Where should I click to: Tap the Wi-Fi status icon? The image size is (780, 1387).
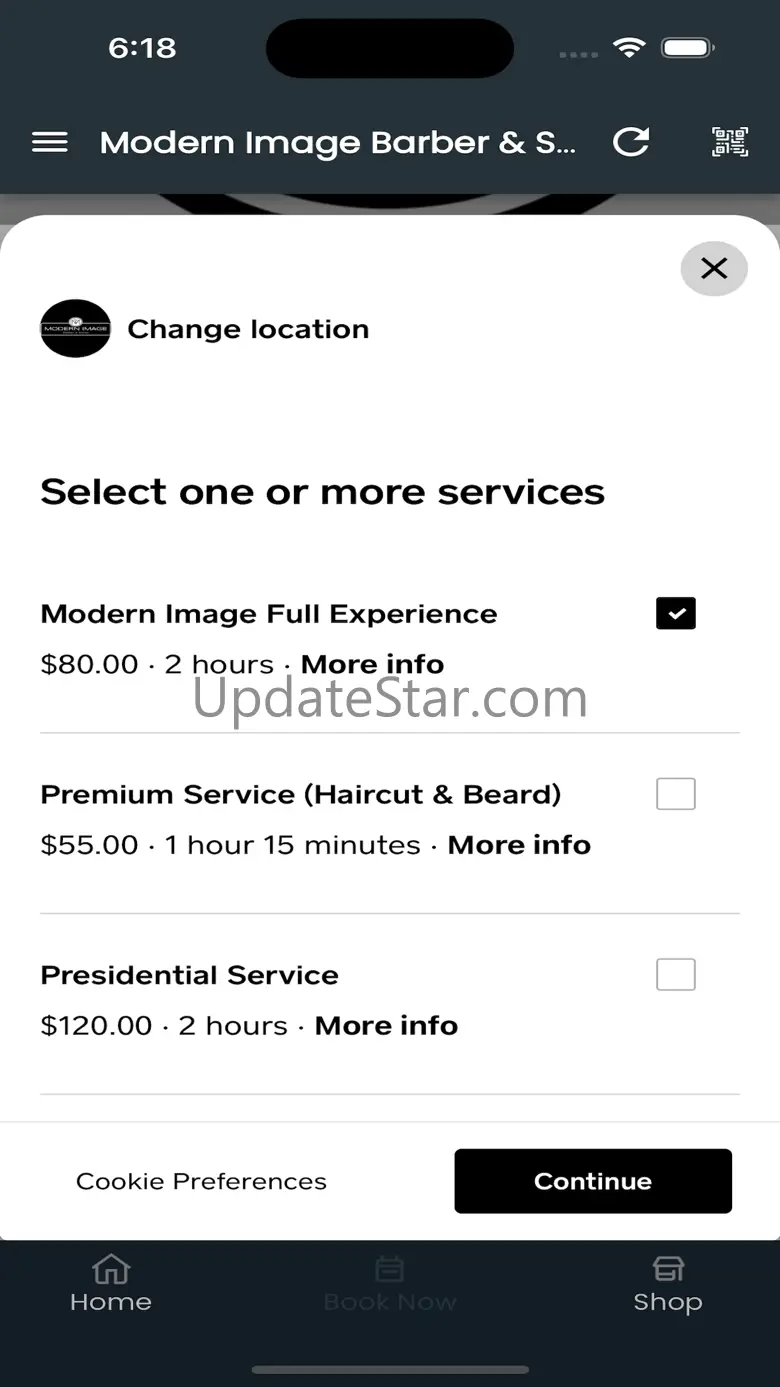coord(629,48)
